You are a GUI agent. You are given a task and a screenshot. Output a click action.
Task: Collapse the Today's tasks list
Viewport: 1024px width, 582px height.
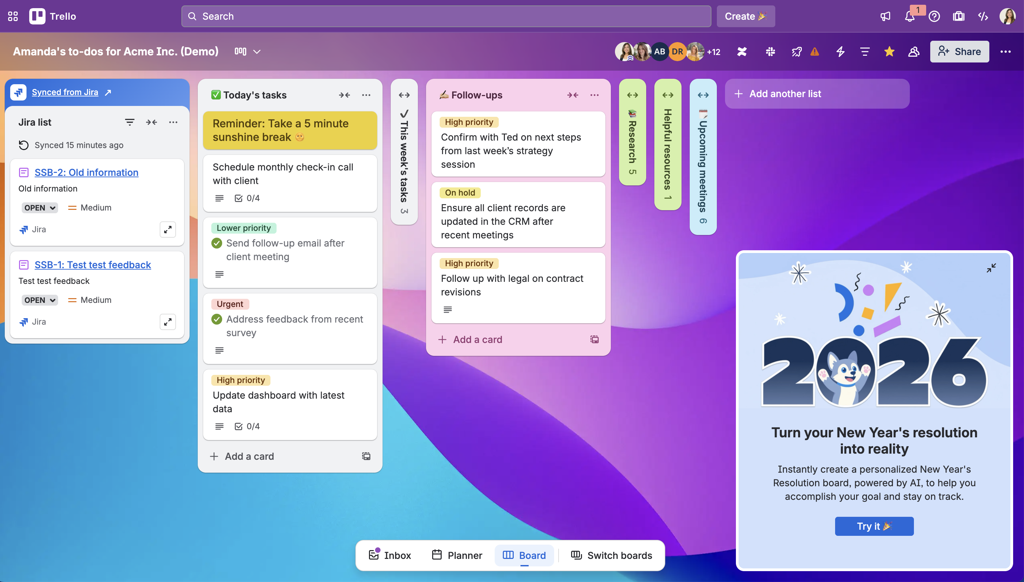click(x=344, y=95)
